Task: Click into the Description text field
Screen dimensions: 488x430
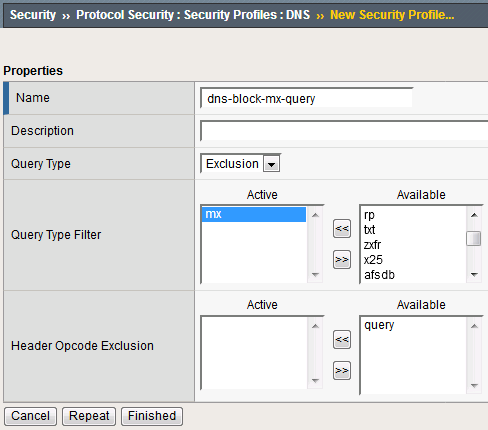Action: [344, 131]
